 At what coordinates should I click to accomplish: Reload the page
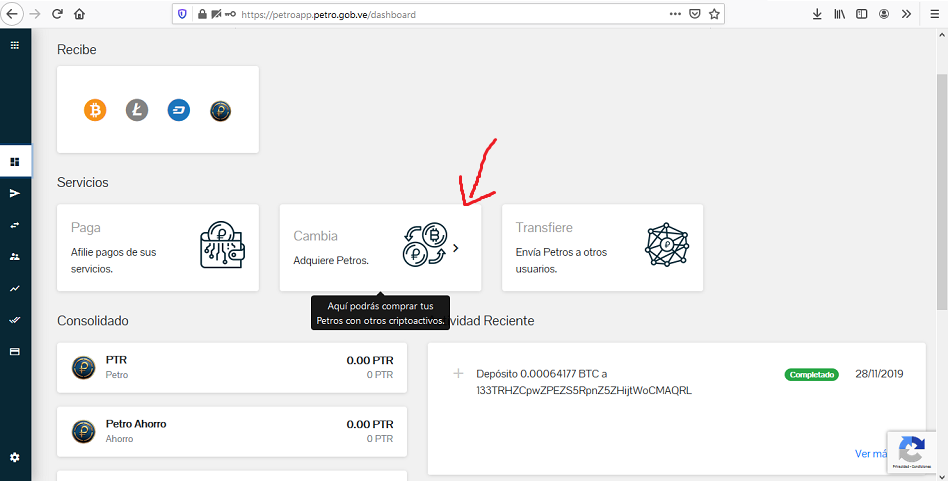[x=58, y=14]
